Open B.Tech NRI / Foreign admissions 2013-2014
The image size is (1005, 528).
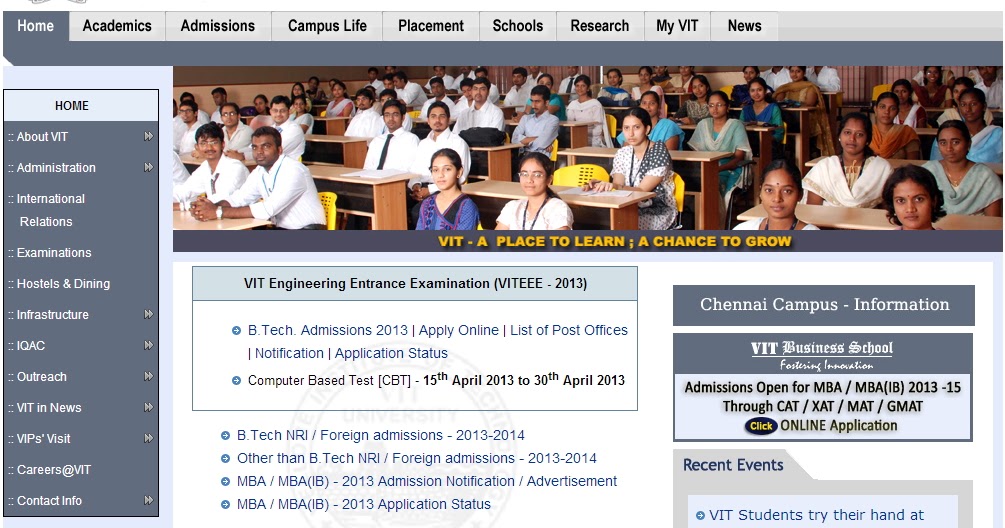(381, 435)
